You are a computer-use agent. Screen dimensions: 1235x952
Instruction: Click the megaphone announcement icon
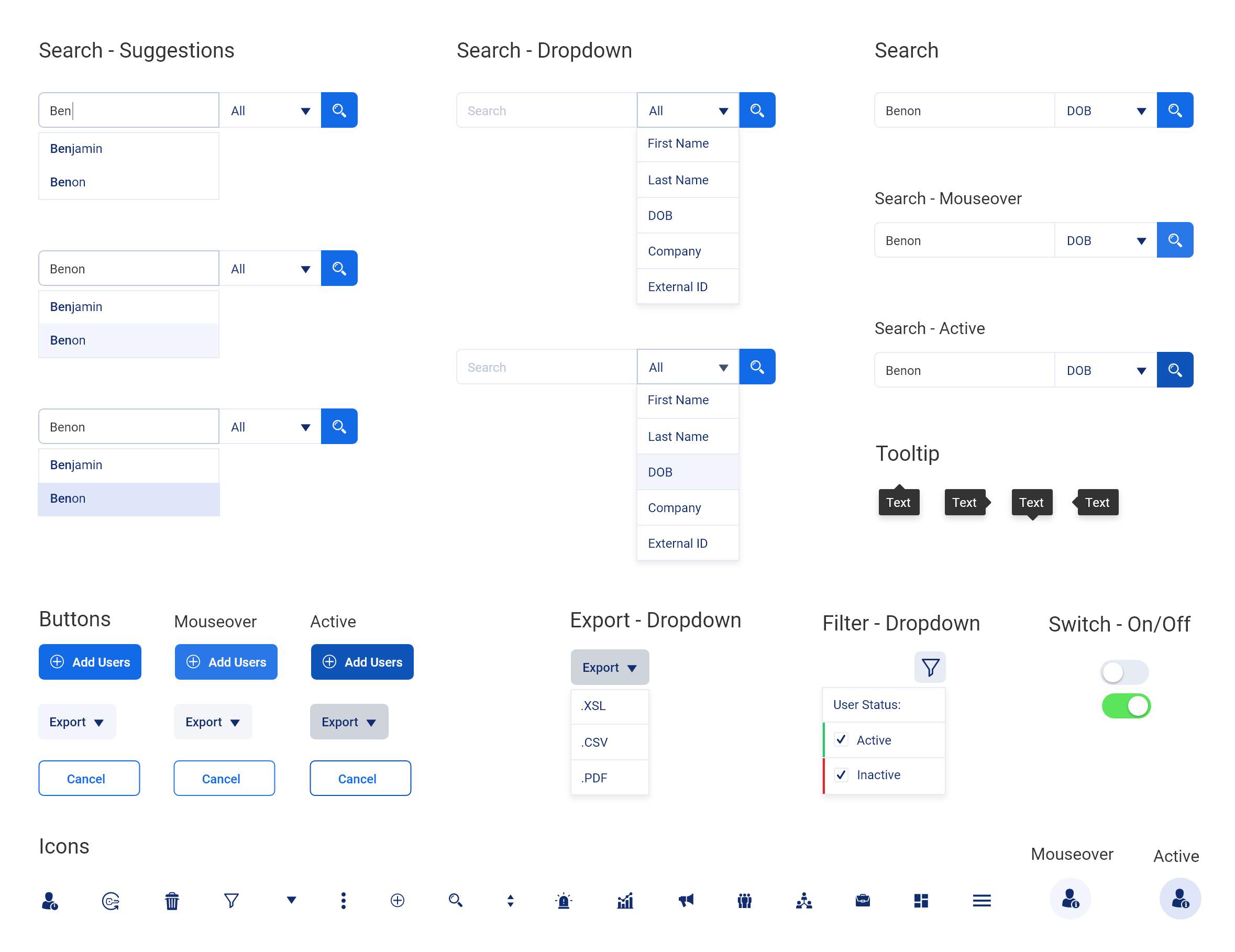click(x=686, y=900)
